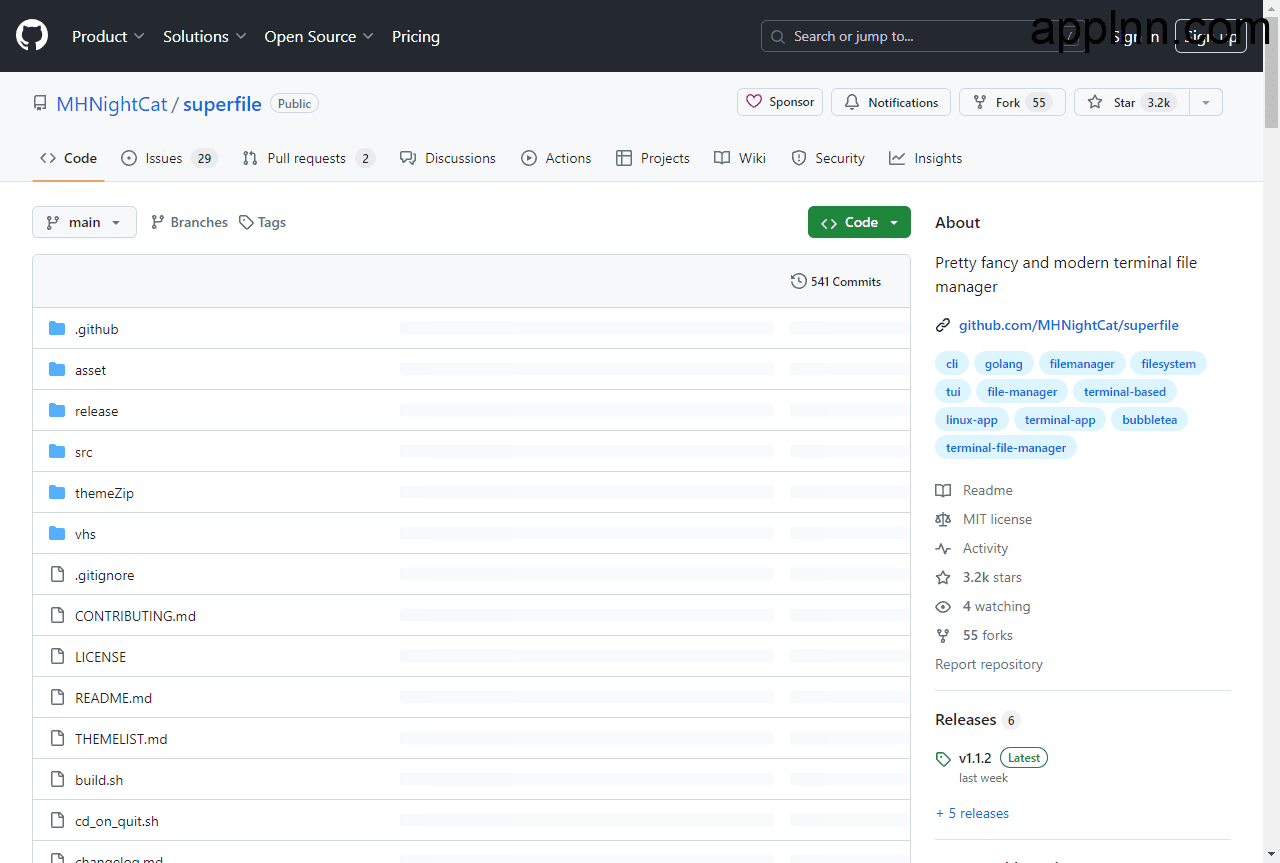Image resolution: width=1280 pixels, height=863 pixels.
Task: Open the Tags list with tag icon
Action: tap(262, 222)
